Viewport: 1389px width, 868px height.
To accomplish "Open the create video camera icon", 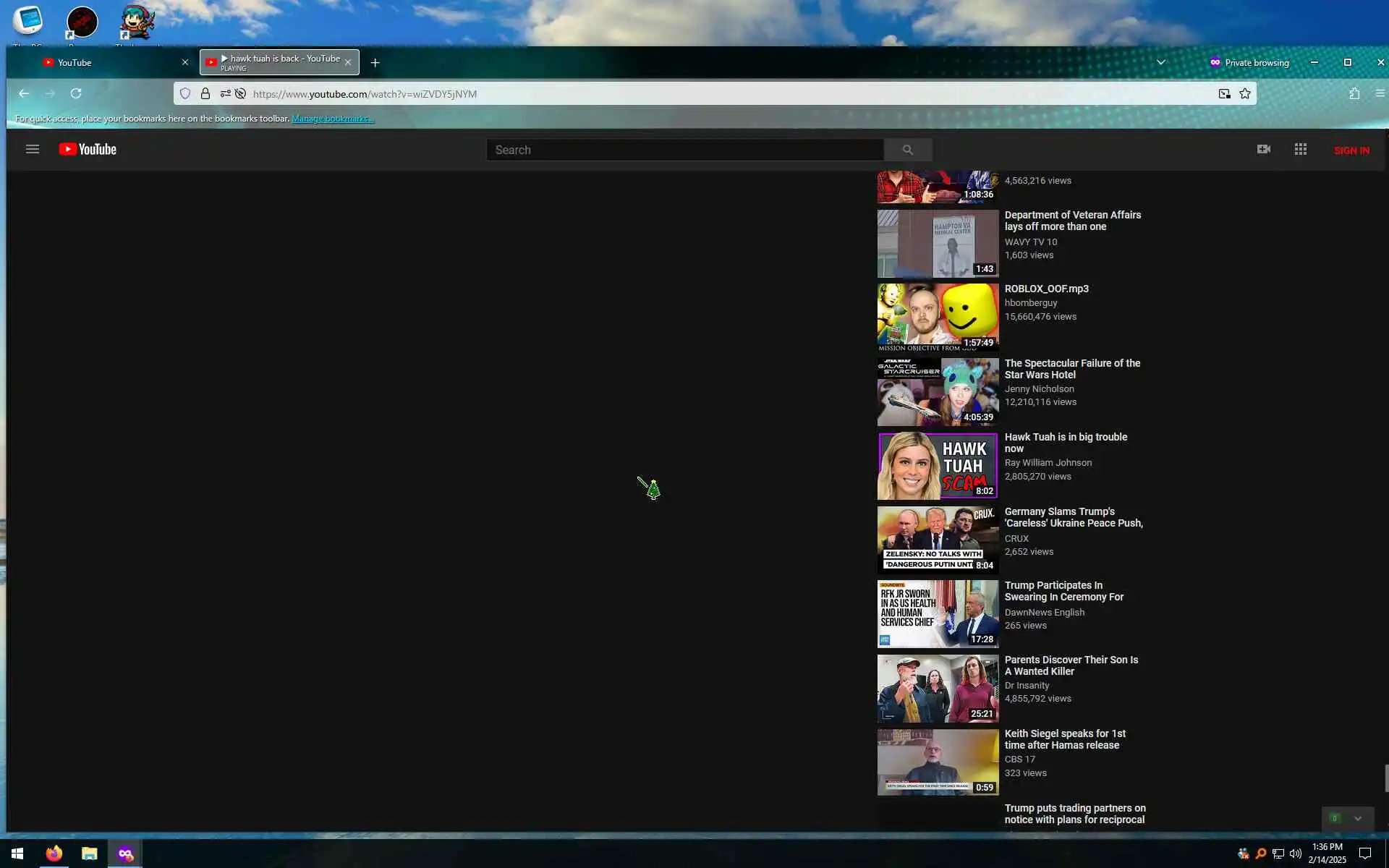I will click(1263, 150).
